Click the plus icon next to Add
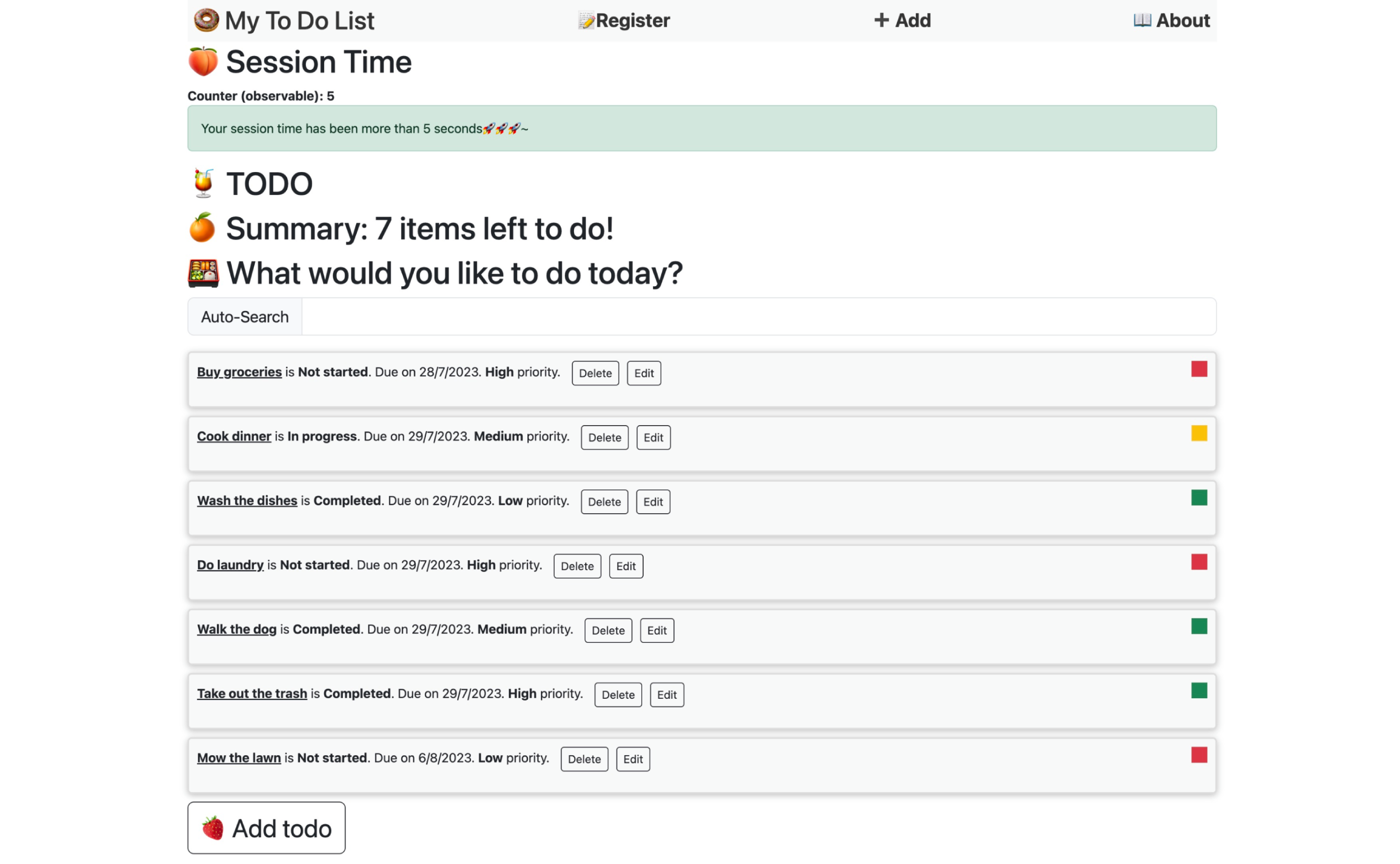The height and width of the screenshot is (864, 1400). [881, 20]
